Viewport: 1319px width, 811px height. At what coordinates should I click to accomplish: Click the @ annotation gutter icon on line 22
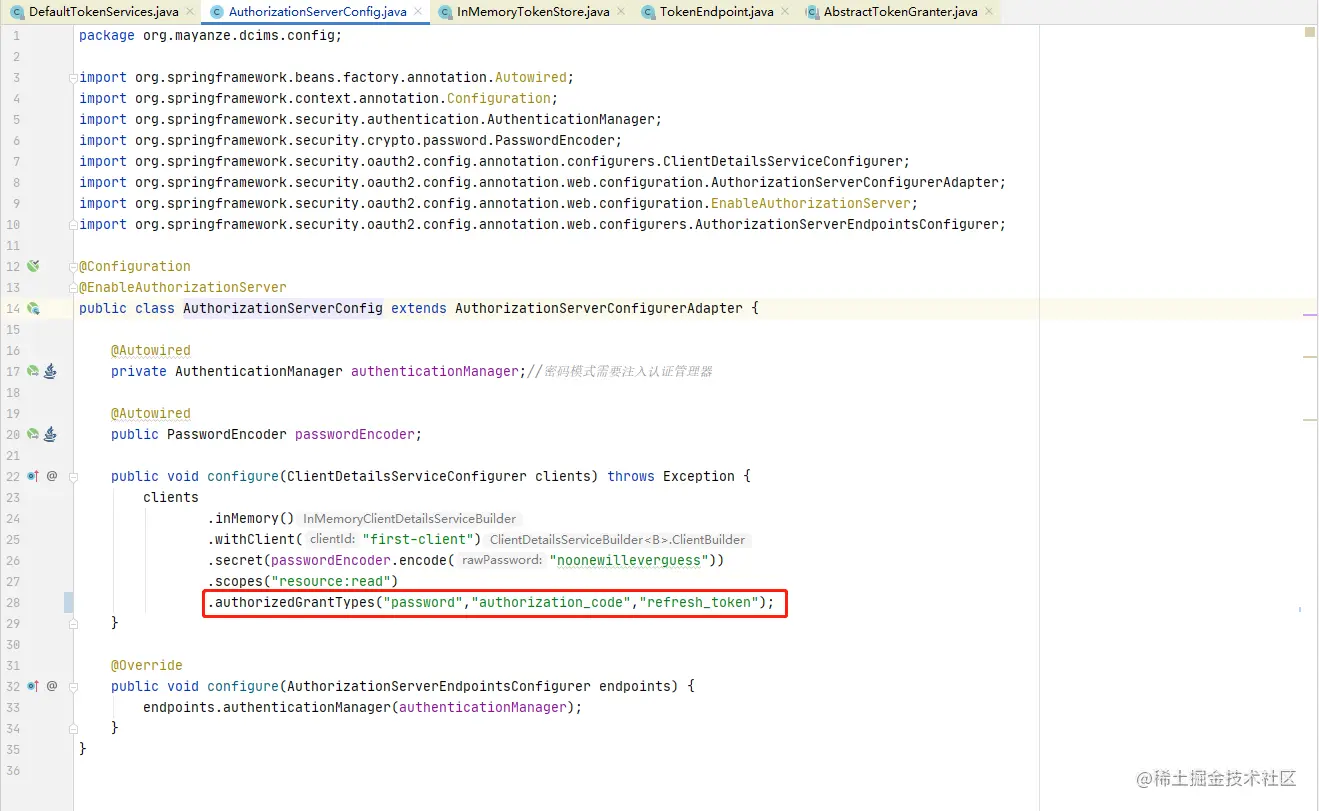coord(52,476)
